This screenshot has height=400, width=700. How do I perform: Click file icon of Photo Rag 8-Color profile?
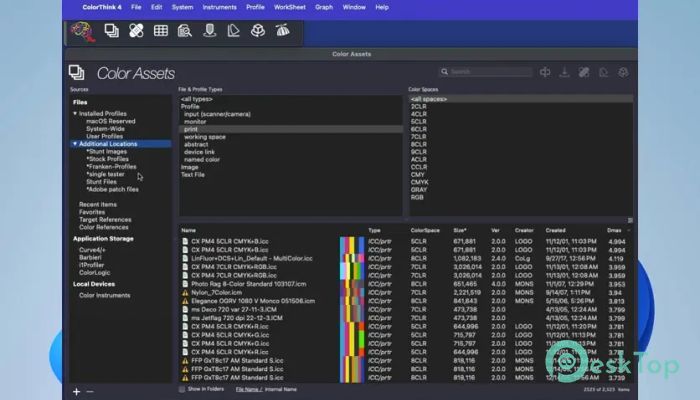tap(185, 284)
